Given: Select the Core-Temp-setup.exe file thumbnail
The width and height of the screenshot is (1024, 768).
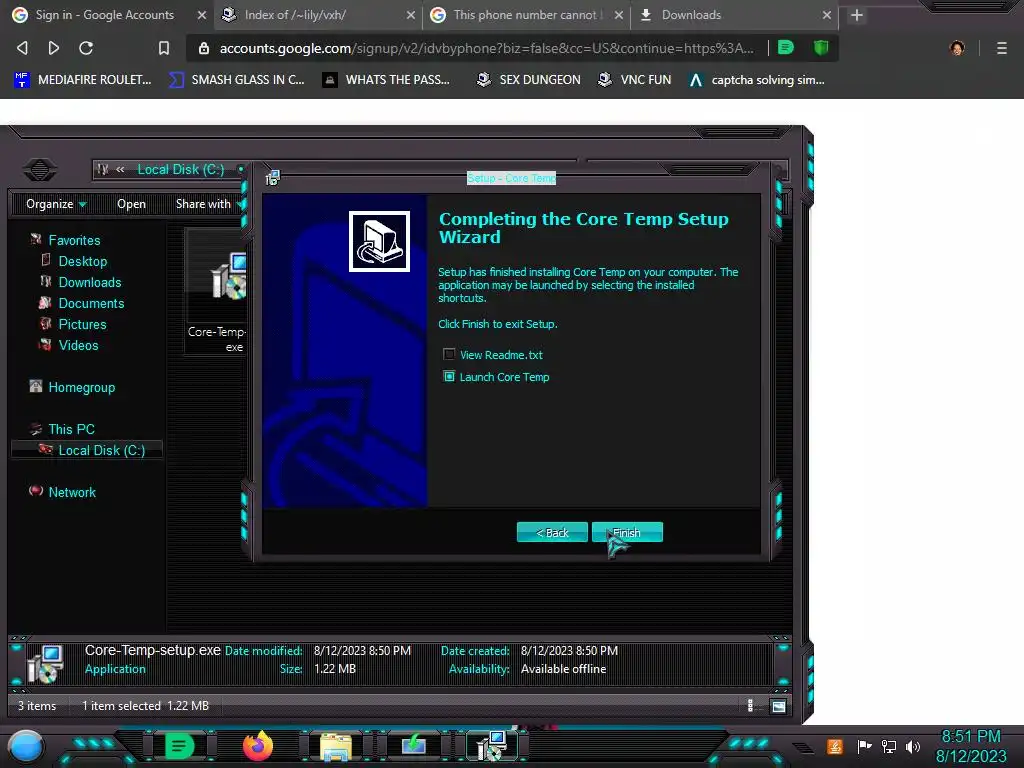Looking at the screenshot, I should [216, 291].
